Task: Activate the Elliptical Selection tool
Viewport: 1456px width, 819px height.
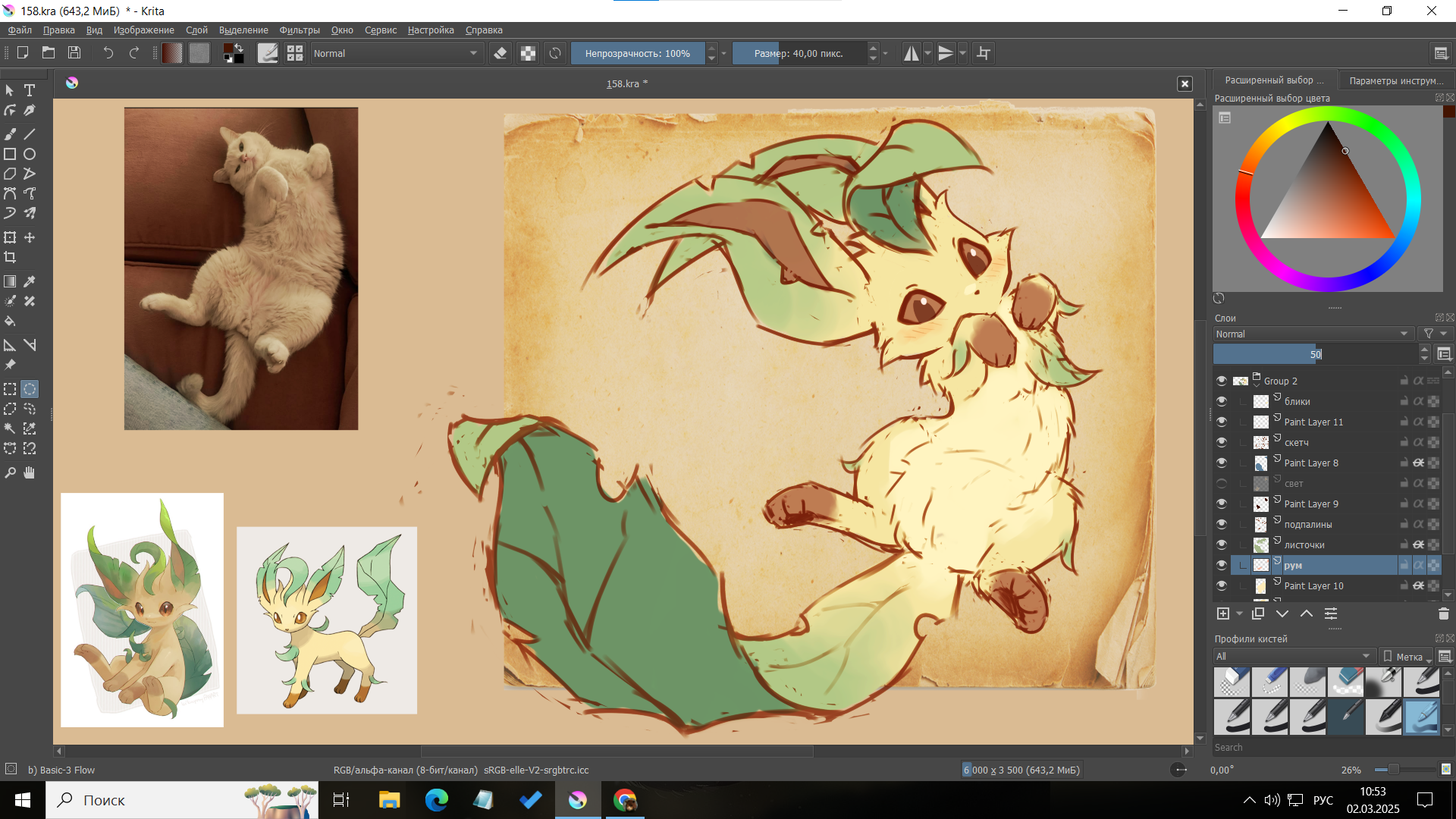Action: (30, 389)
